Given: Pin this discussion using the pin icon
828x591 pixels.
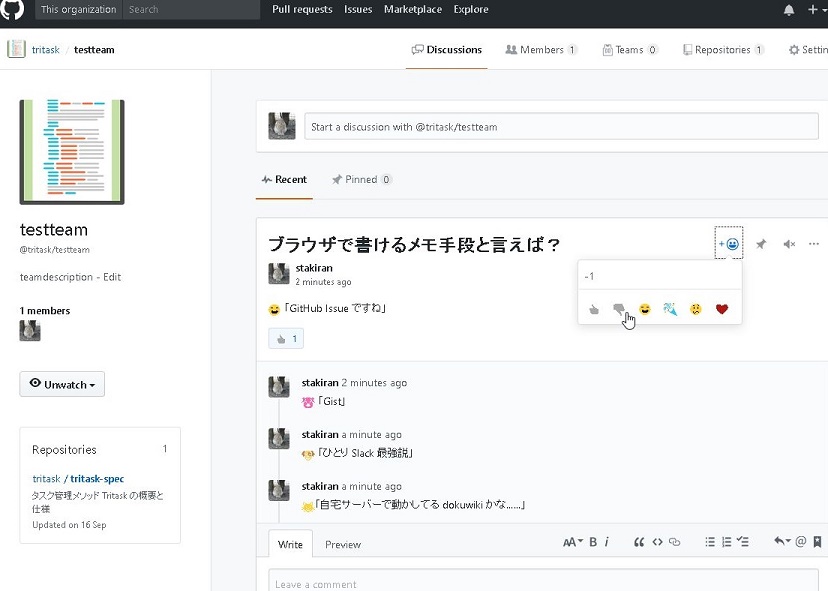Looking at the screenshot, I should [760, 243].
